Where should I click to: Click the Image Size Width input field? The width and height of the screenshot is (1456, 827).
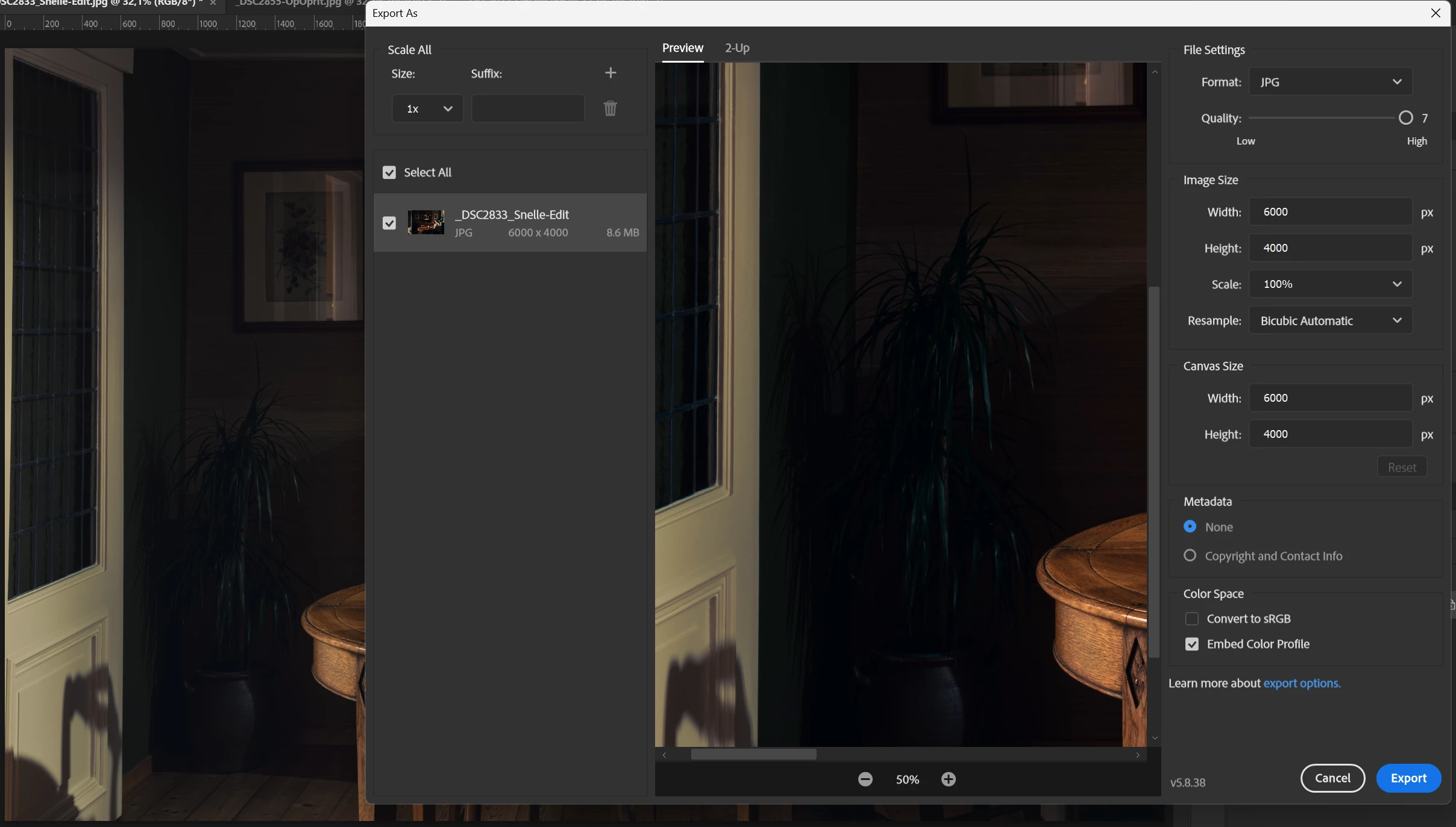(1329, 212)
